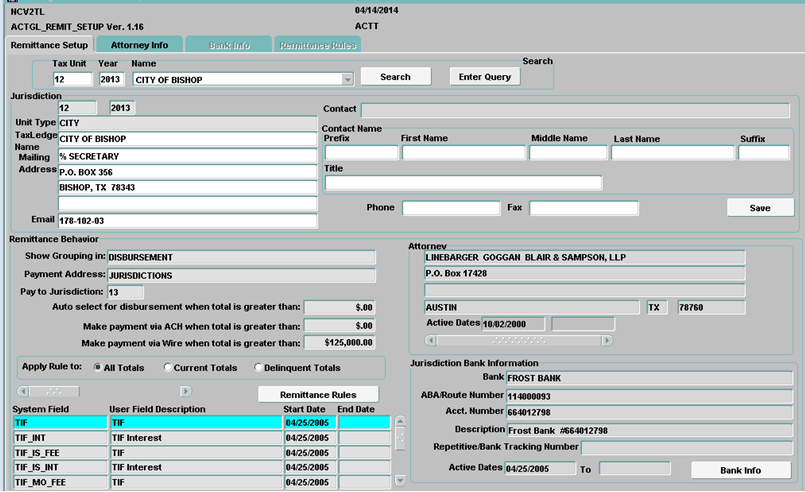This screenshot has width=805, height=492.
Task: Select the TIF_MO_FEE system field cell
Action: (60, 482)
